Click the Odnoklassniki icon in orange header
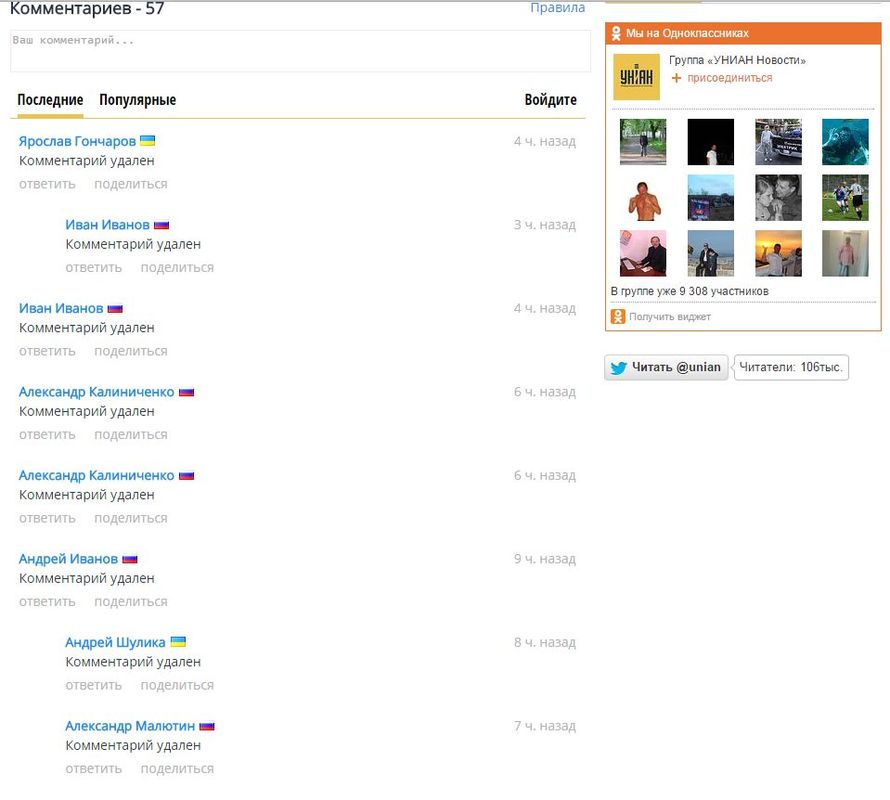The width and height of the screenshot is (890, 800). (617, 34)
